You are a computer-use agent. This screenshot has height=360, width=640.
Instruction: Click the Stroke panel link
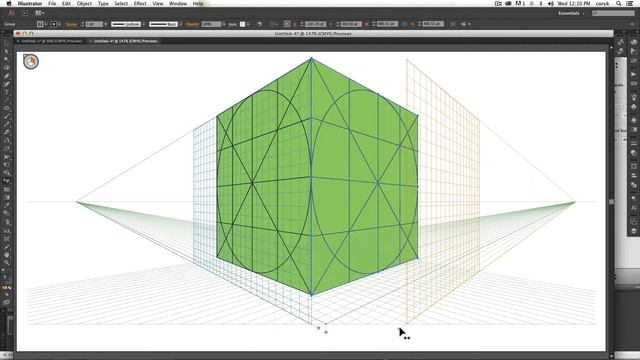[x=71, y=24]
